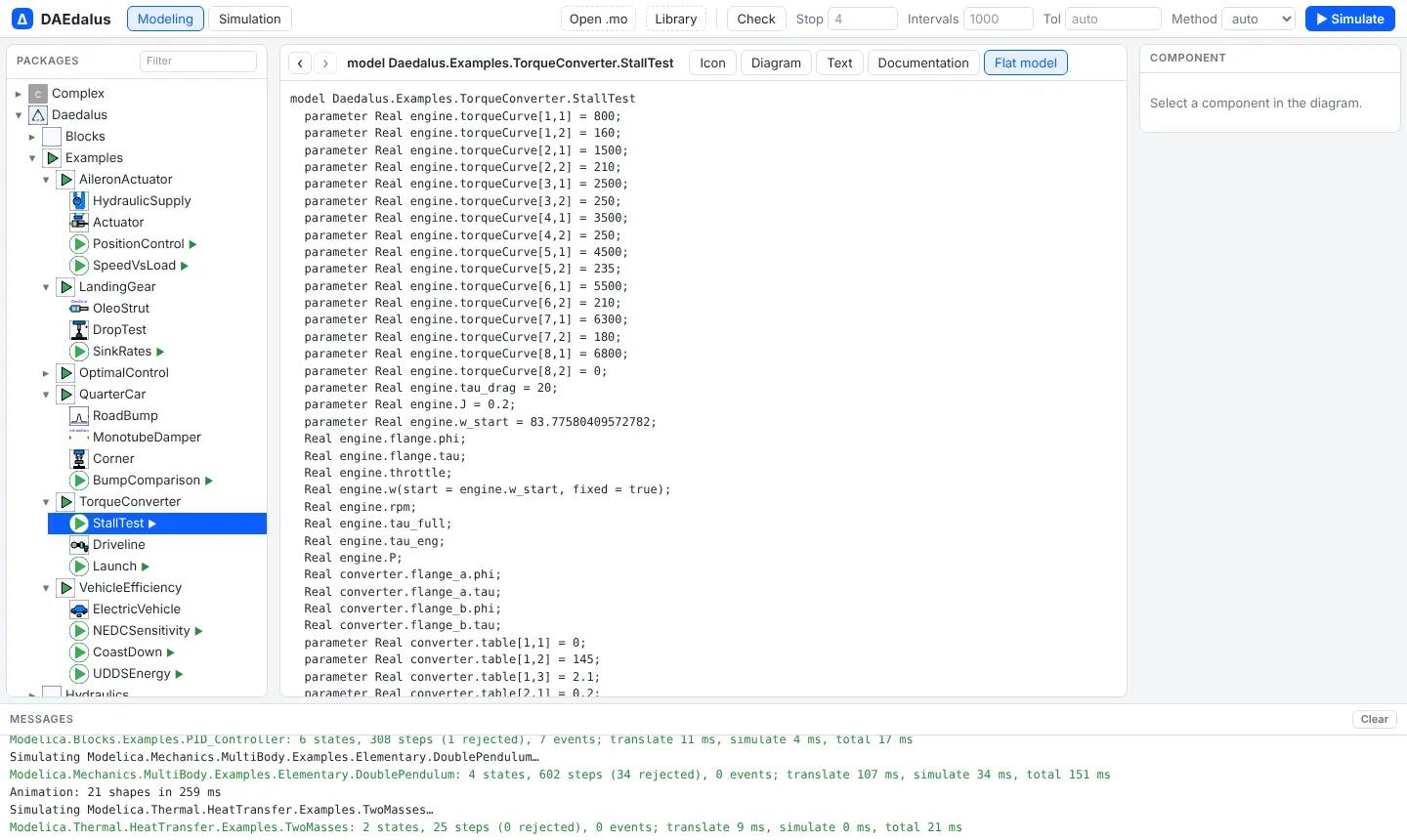Screen dimensions: 1407x840
Task: Focus the packages Filter field
Action: [x=198, y=61]
